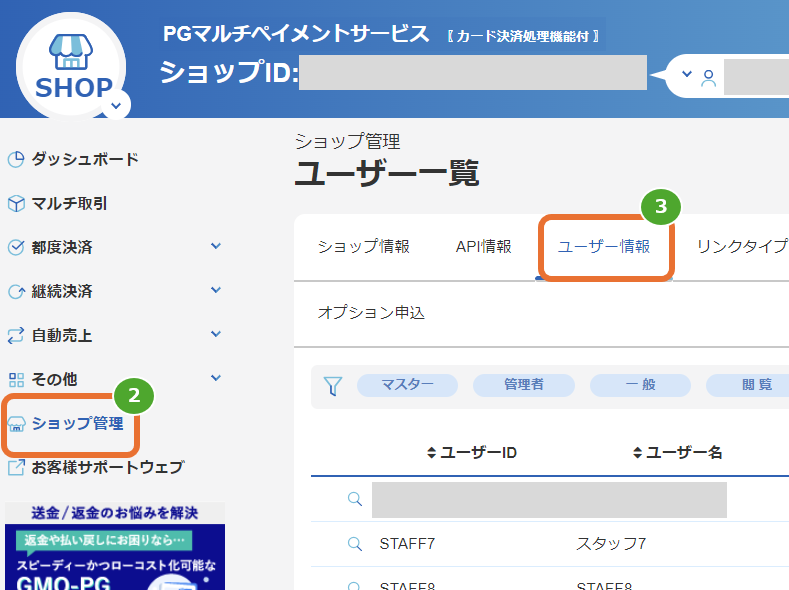
Task: Toggle the 一般 filter chip
Action: [x=640, y=385]
